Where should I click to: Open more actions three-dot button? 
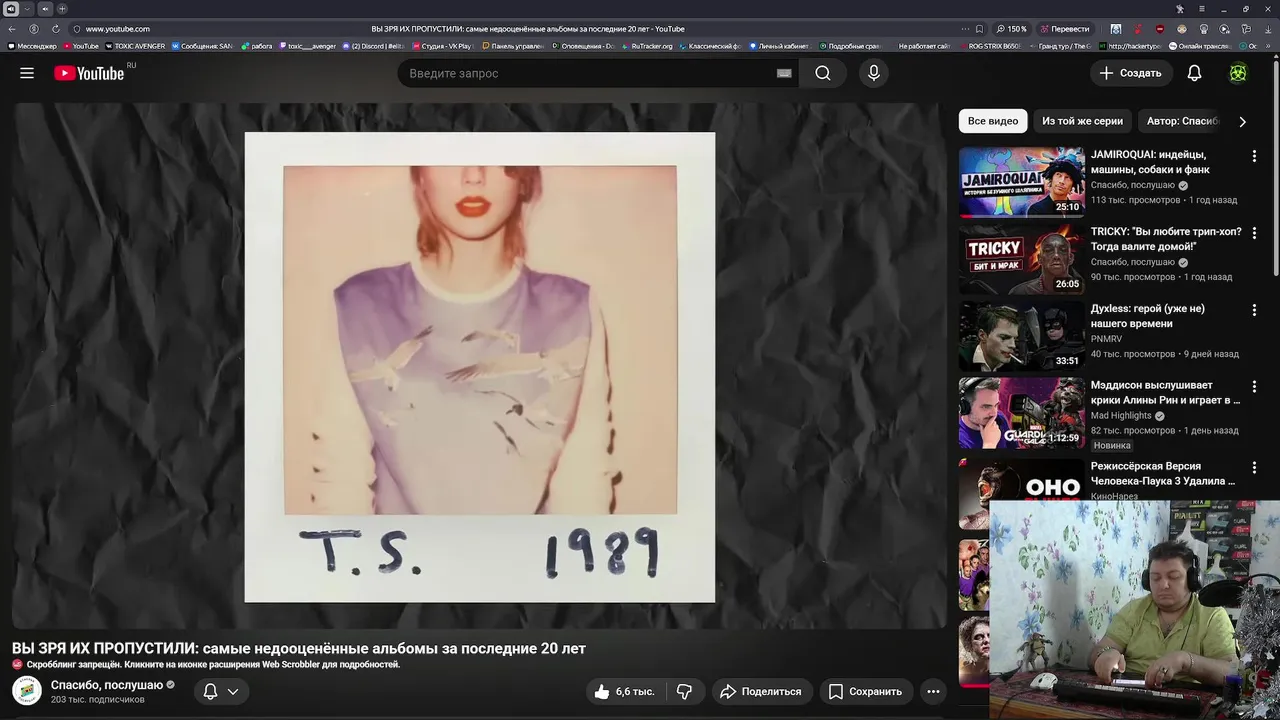[933, 691]
